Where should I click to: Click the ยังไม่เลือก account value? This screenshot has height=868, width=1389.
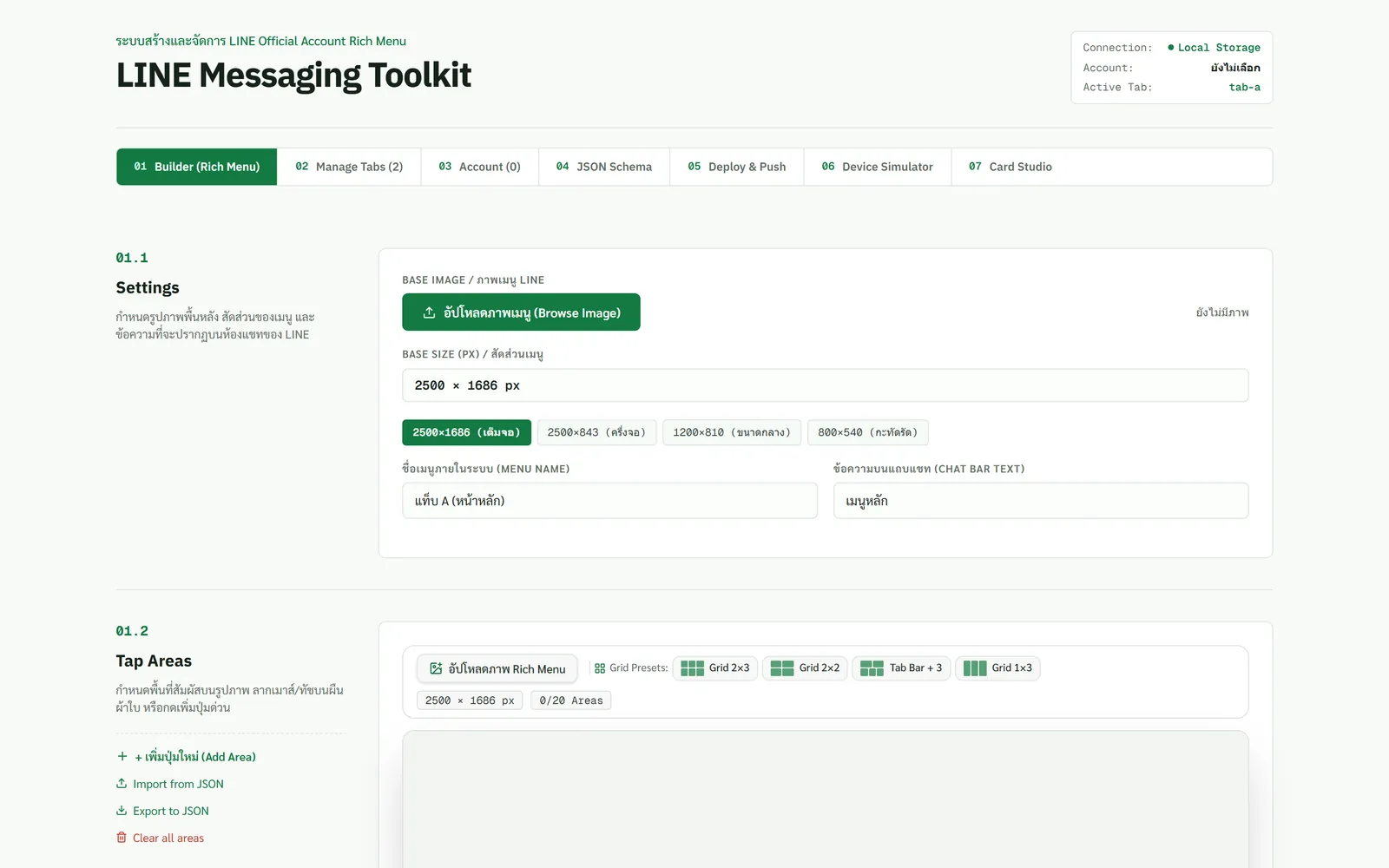point(1235,68)
